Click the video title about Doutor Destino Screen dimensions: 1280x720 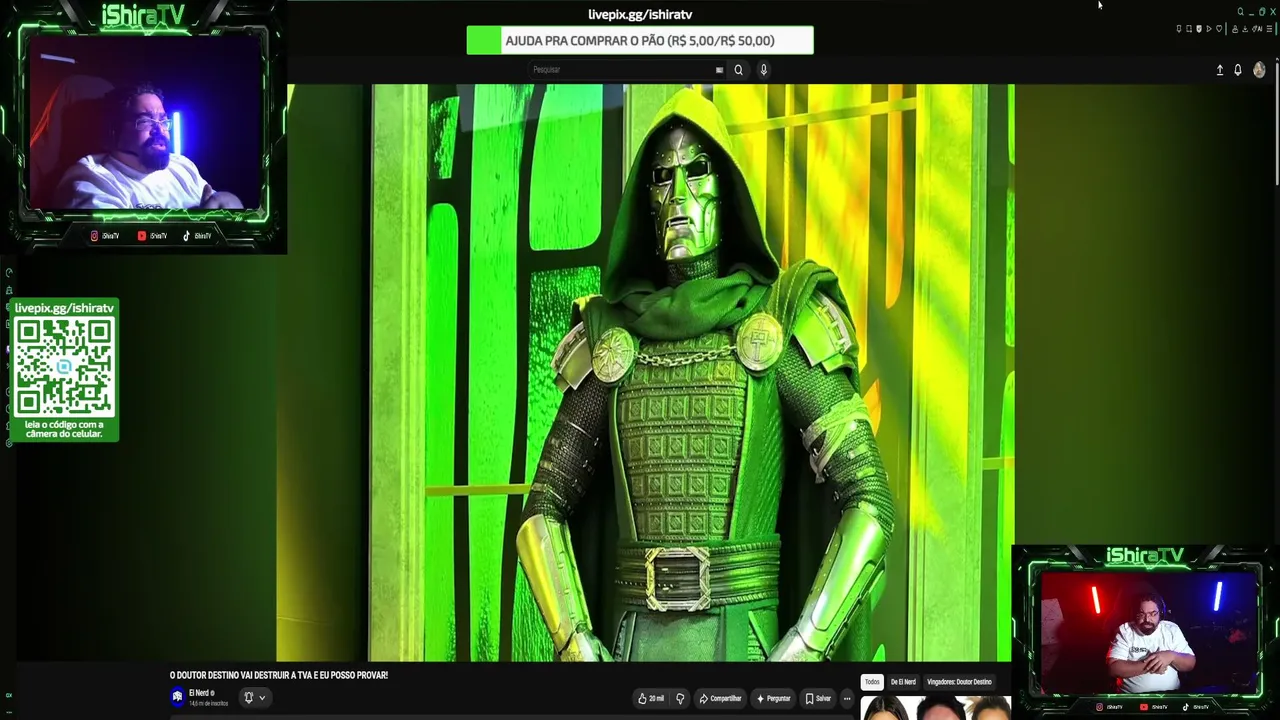pos(279,675)
